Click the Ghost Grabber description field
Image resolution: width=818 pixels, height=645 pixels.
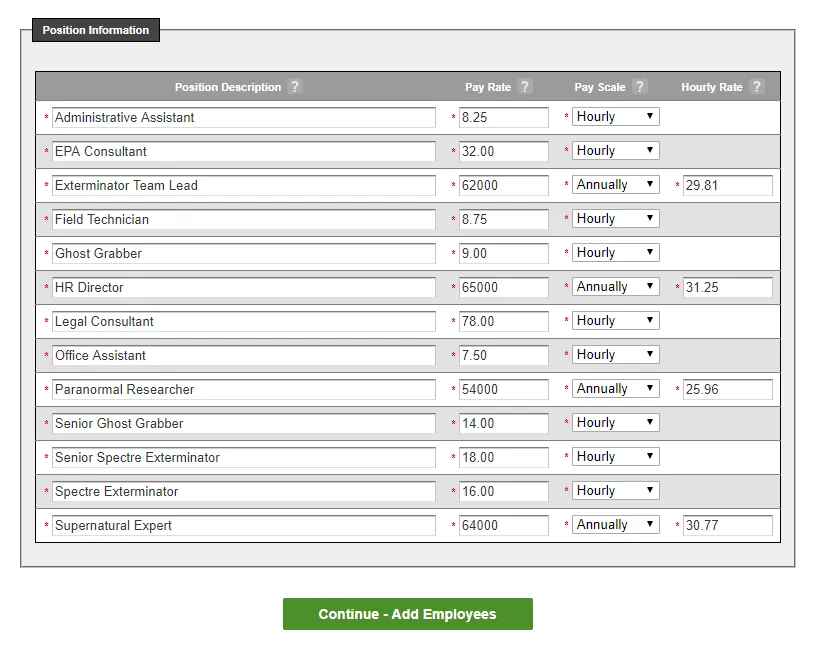[x=244, y=254]
